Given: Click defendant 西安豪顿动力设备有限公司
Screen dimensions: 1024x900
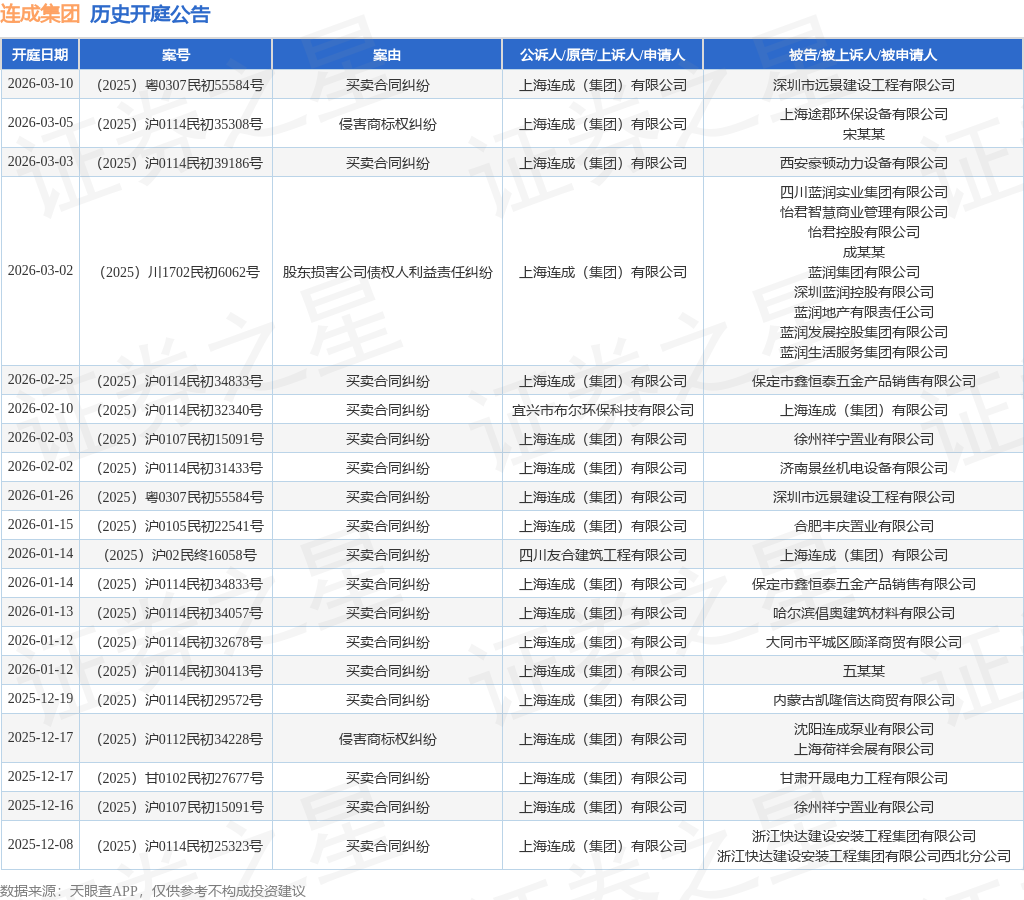Looking at the screenshot, I should coord(863,163).
